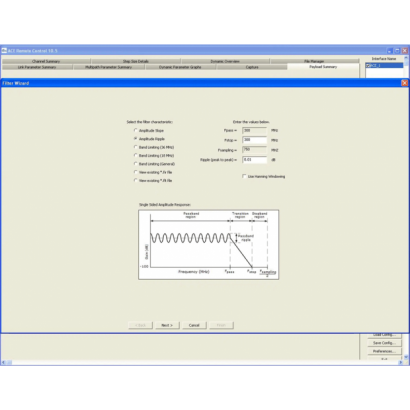The image size is (410, 410).
Task: Choose Band Limiting (General) option
Action: (136, 164)
